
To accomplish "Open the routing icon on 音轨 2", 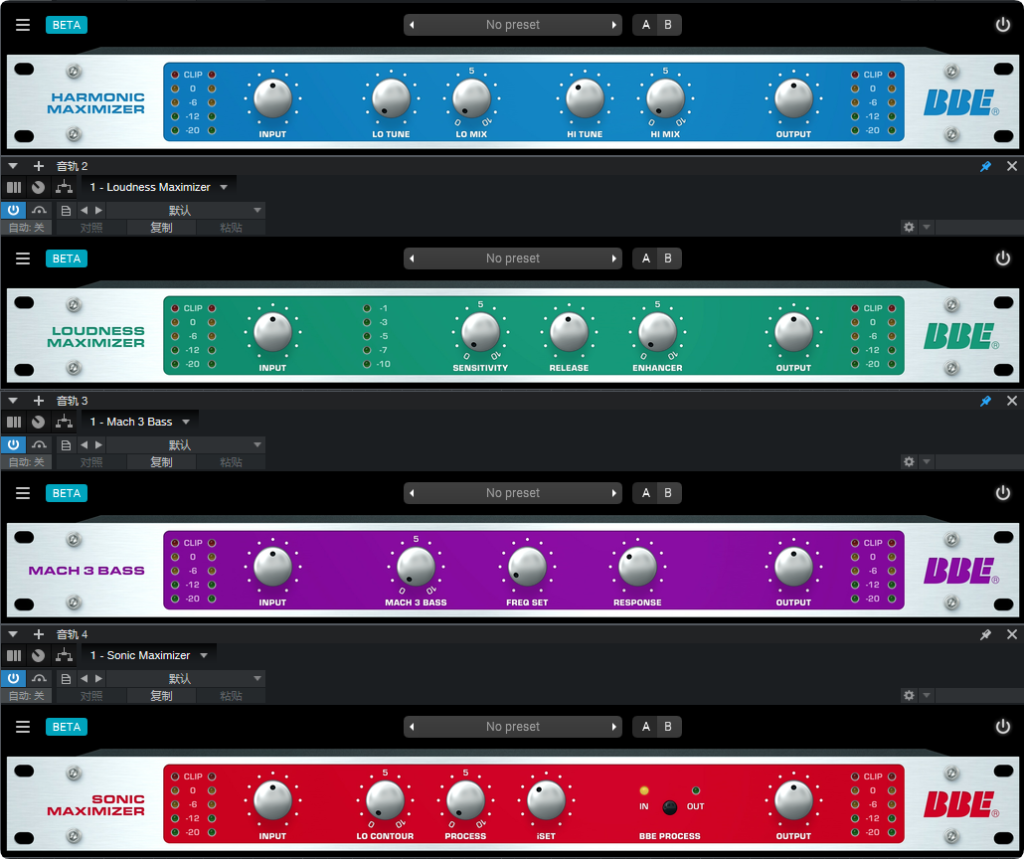I will pyautogui.click(x=64, y=187).
